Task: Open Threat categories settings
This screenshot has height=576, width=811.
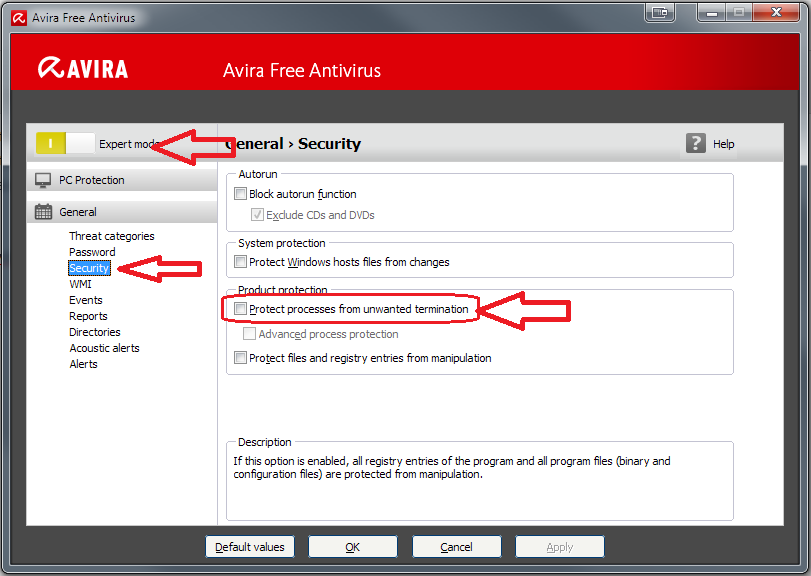Action: point(112,236)
